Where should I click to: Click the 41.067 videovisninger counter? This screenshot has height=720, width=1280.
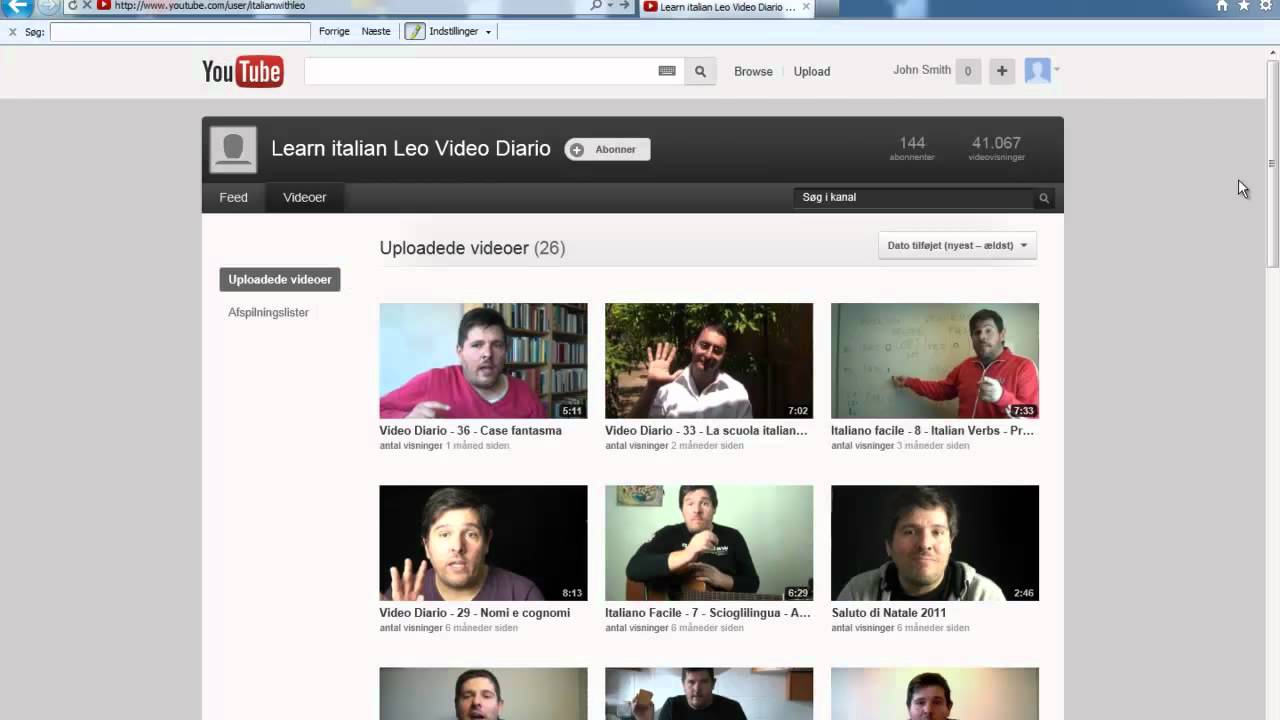pos(996,149)
